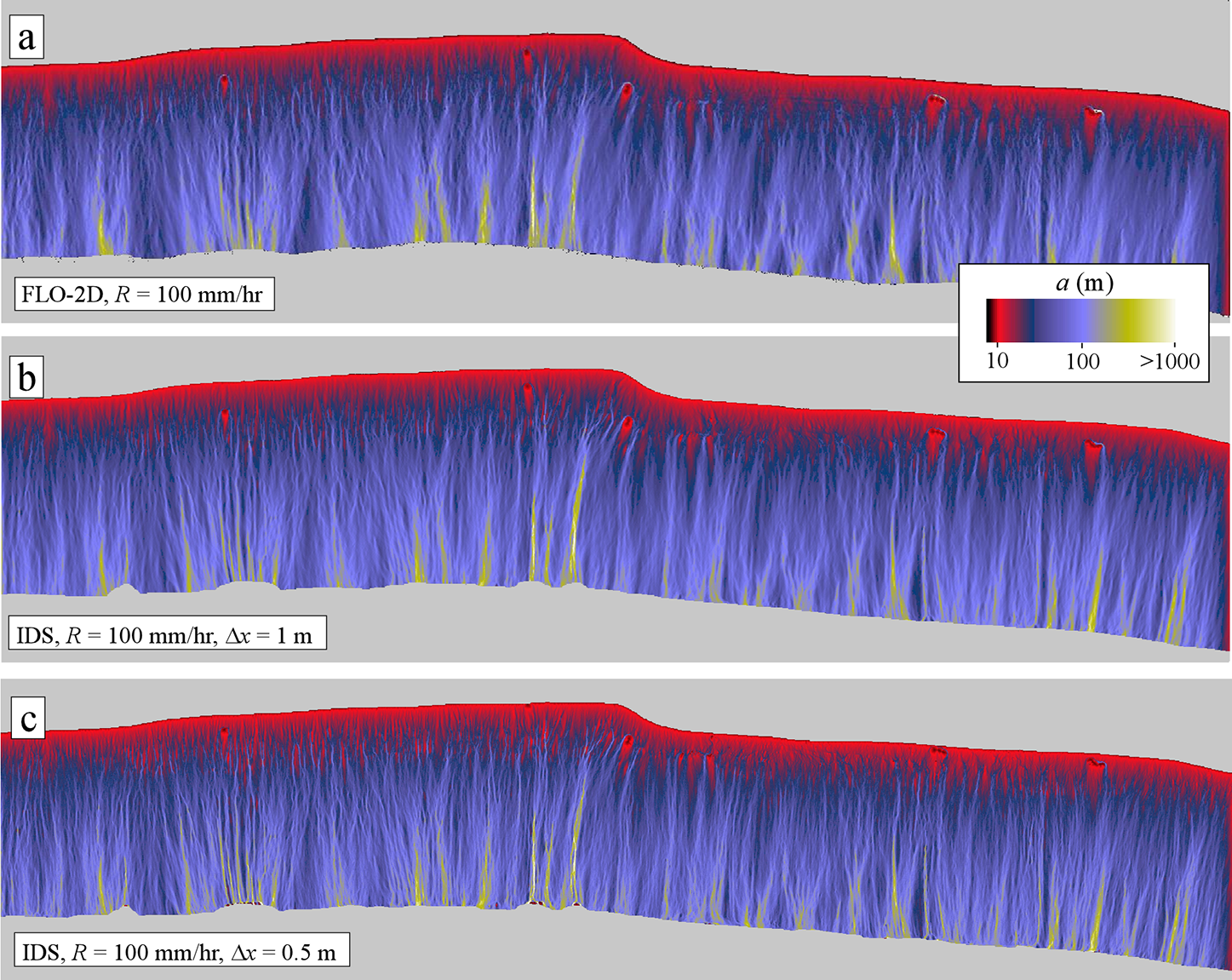This screenshot has width=1232, height=980.
Task: Select the "FLO-2D, R = 100 mm/hr" caption
Action: (x=142, y=295)
